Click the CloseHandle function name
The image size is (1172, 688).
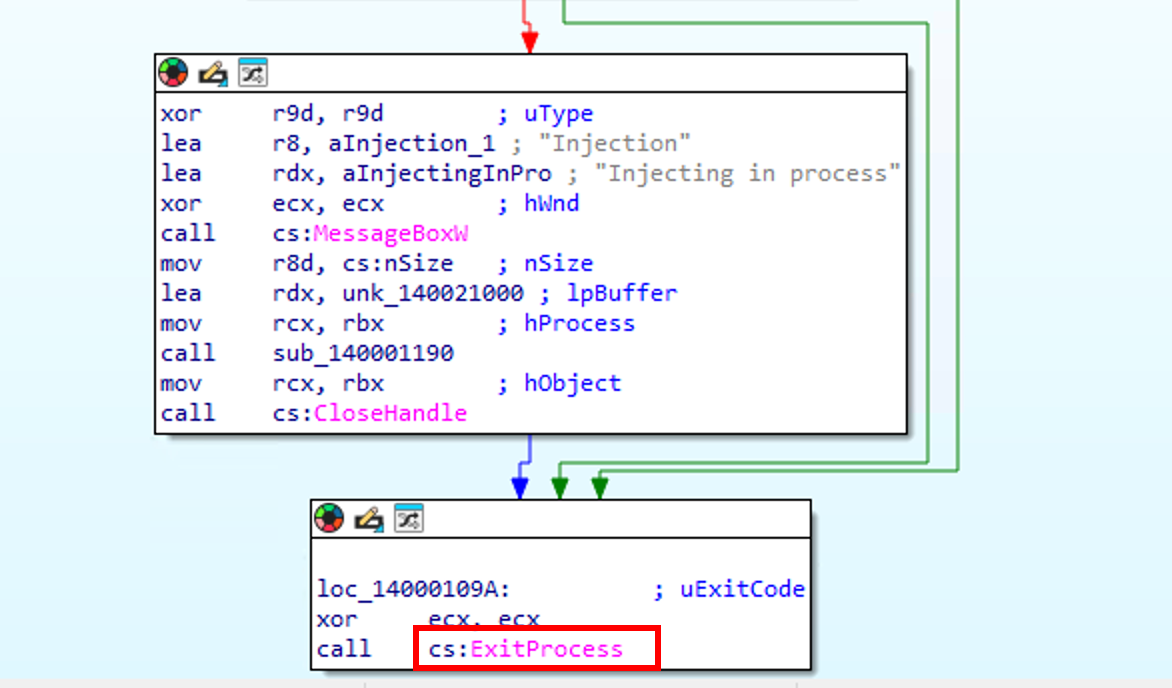coord(390,413)
